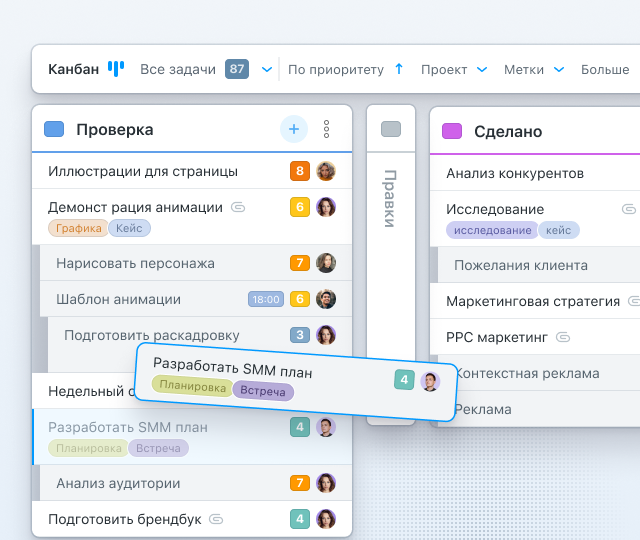Add a new task in Проверка column

click(293, 129)
